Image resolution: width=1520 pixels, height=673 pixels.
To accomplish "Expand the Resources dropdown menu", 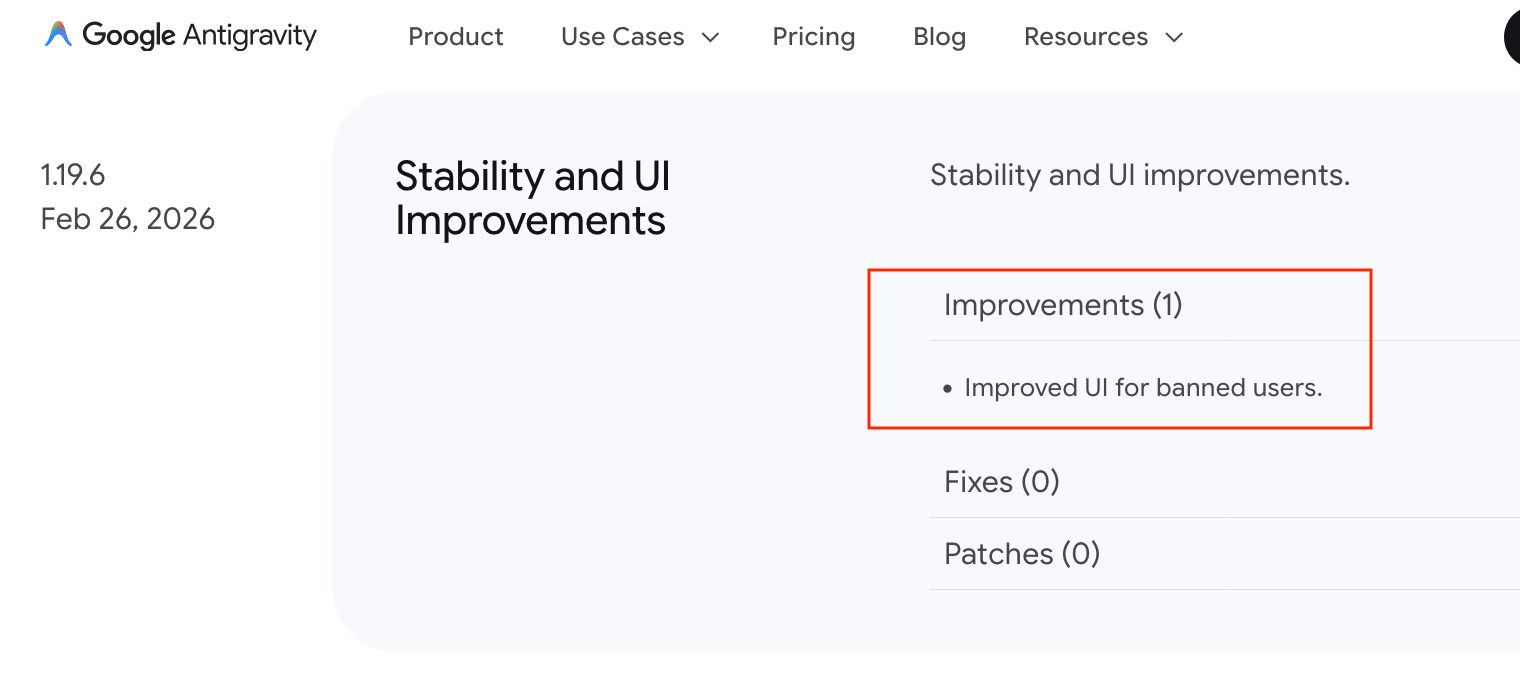I will (1103, 37).
